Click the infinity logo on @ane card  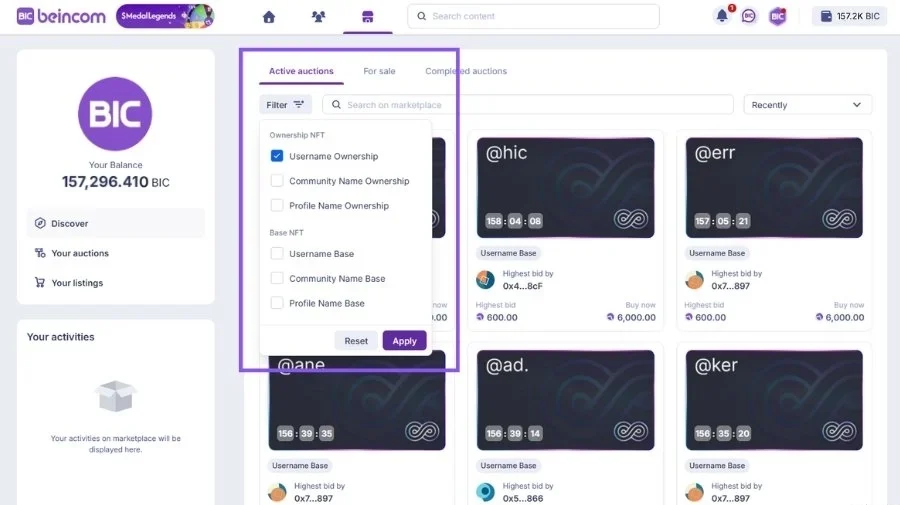422,432
